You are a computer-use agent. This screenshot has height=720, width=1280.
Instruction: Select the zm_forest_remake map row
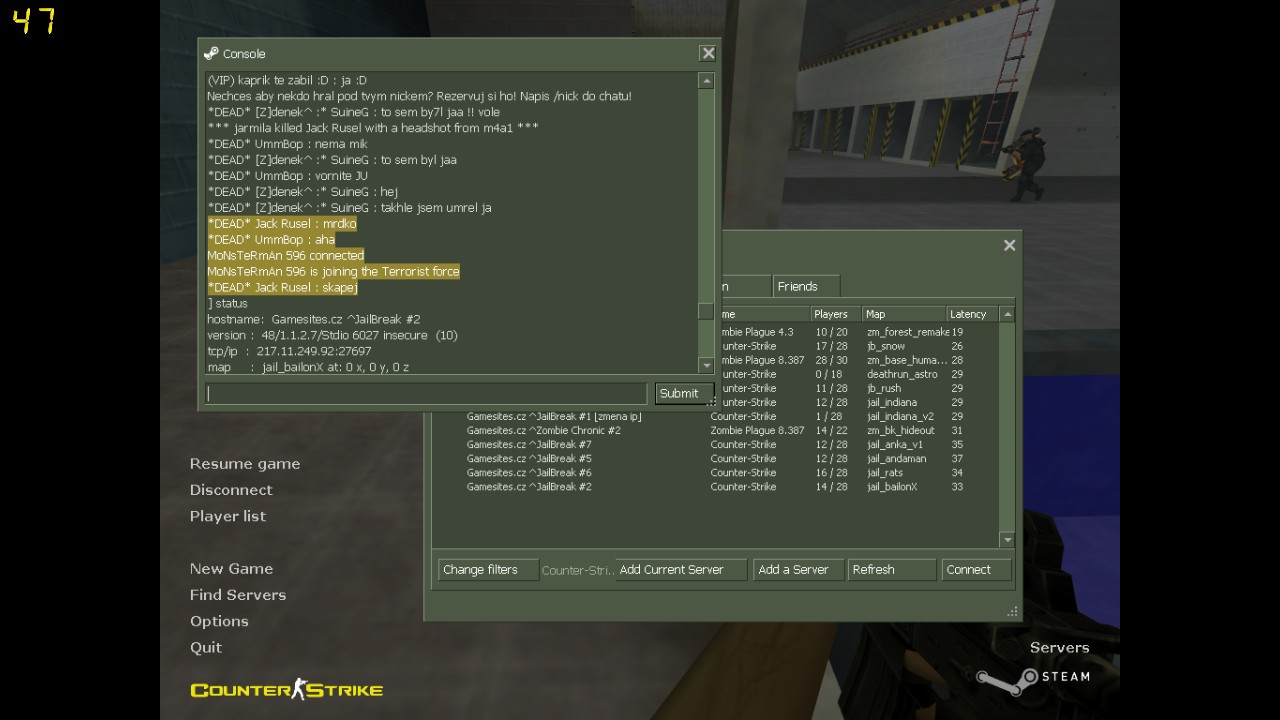858,332
